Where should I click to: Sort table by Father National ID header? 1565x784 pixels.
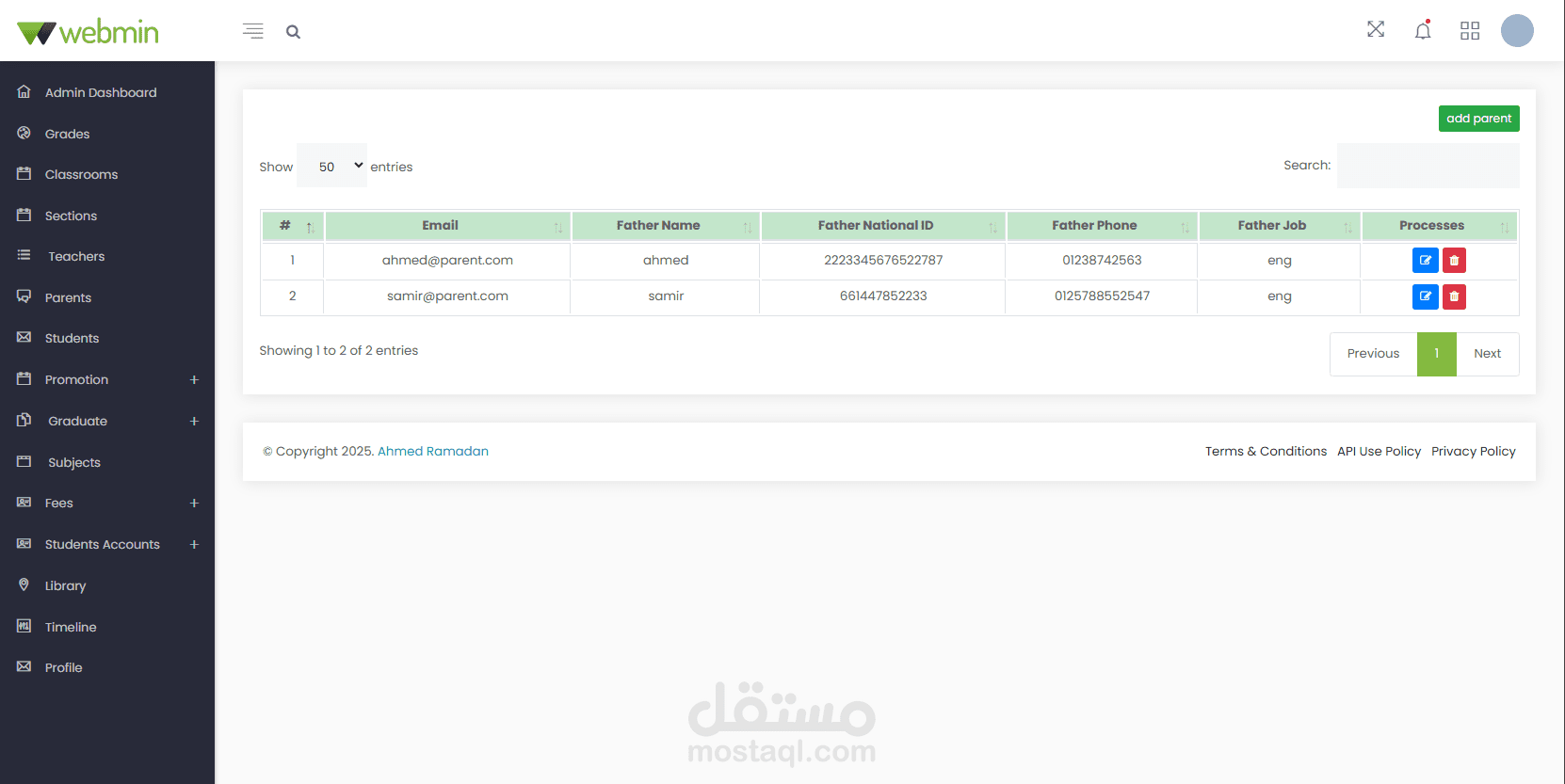pyautogui.click(x=882, y=226)
